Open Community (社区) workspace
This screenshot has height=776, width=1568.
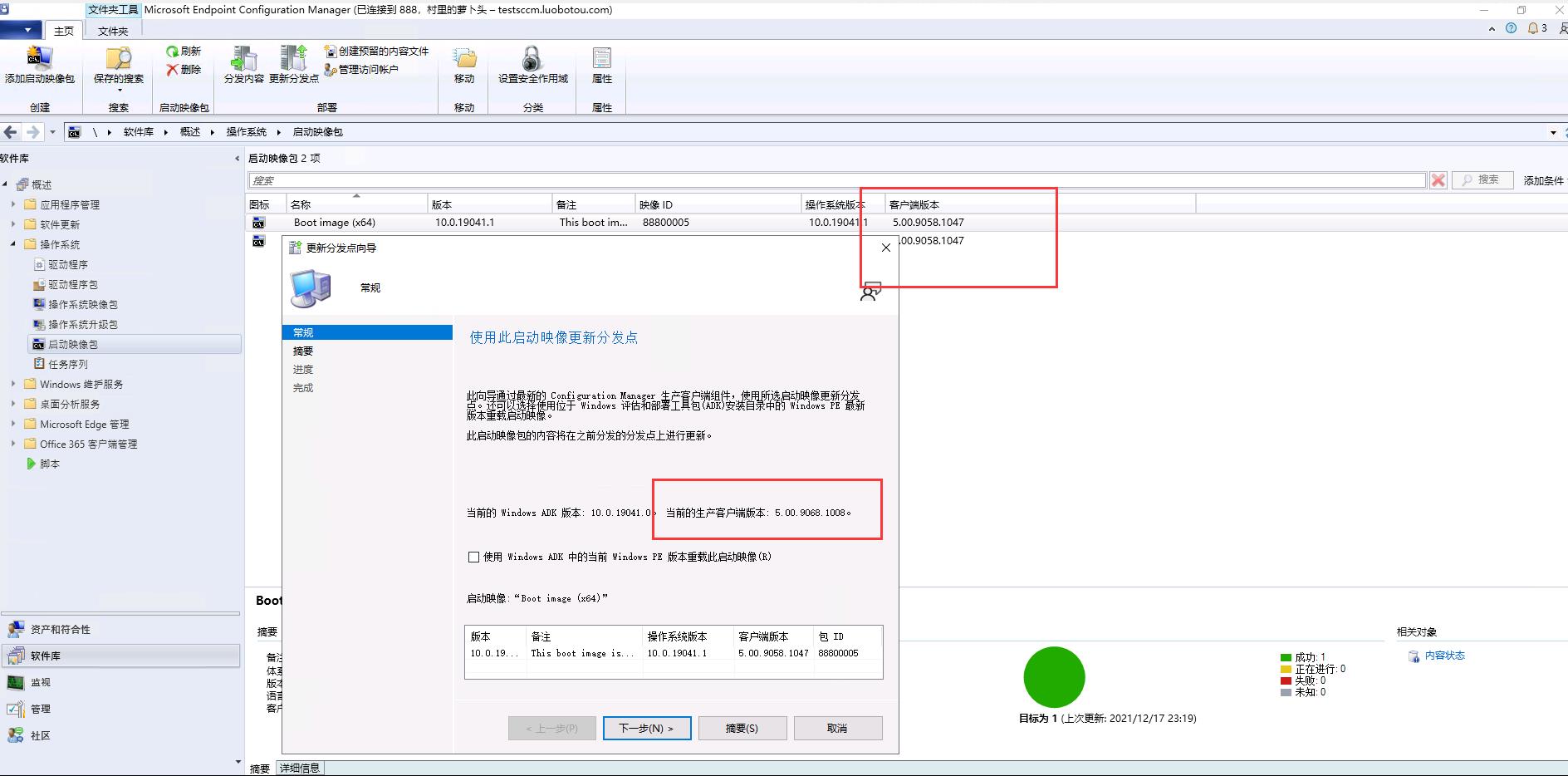(x=121, y=735)
